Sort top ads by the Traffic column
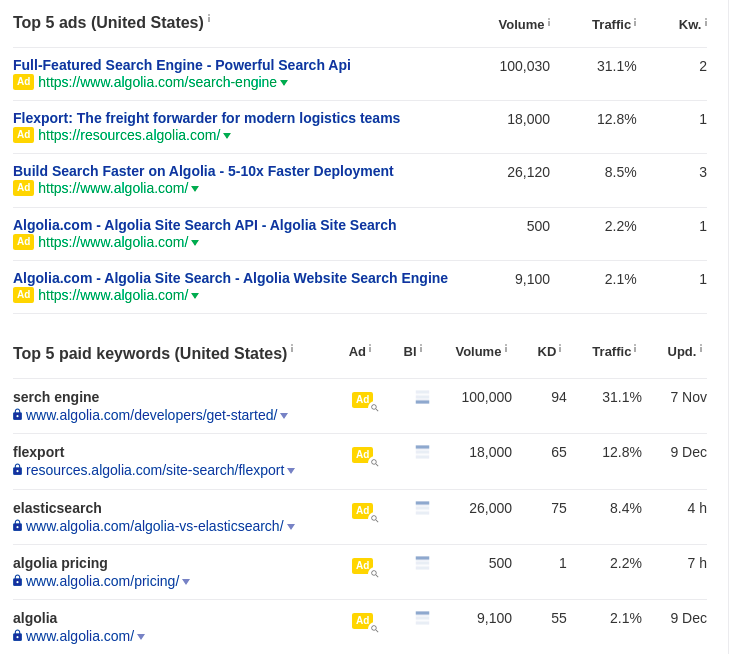 point(611,25)
